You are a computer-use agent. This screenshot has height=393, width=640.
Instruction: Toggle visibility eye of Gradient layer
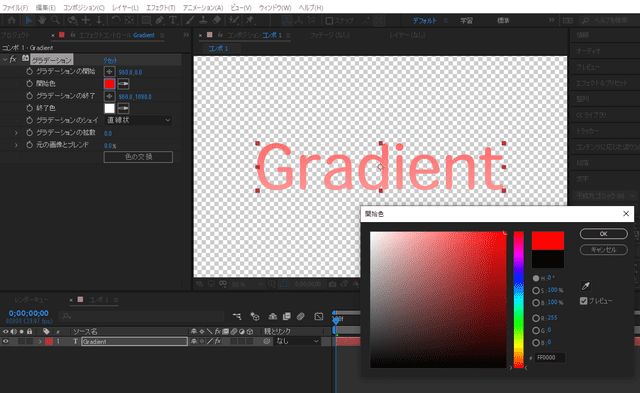click(x=6, y=341)
